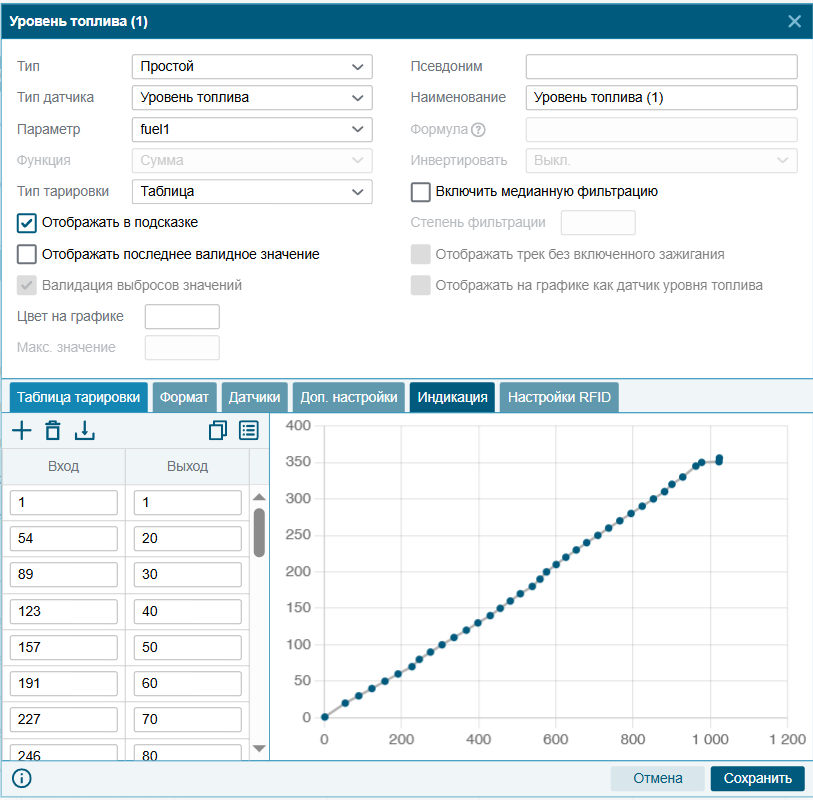This screenshot has height=800, width=813.
Task: Open the Цвет на графике color box
Action: [x=182, y=317]
